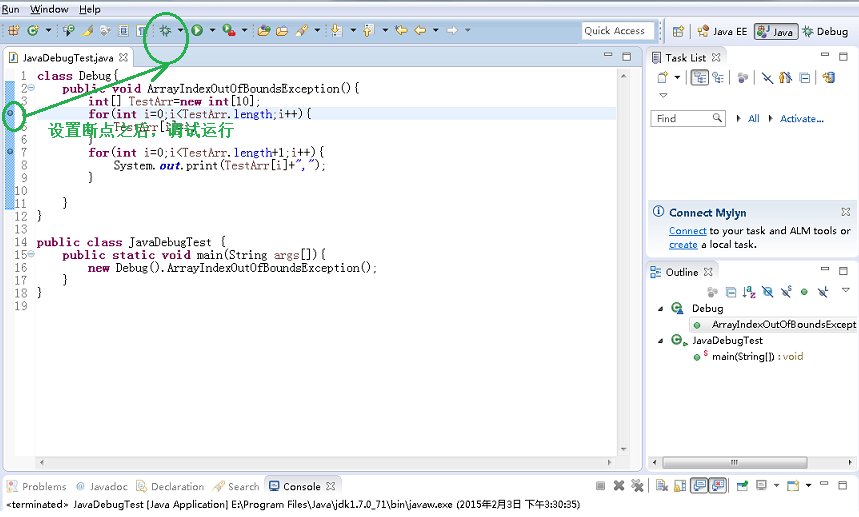The height and width of the screenshot is (517, 859).
Task: Open the External Tools dropdown arrow
Action: pos(244,30)
